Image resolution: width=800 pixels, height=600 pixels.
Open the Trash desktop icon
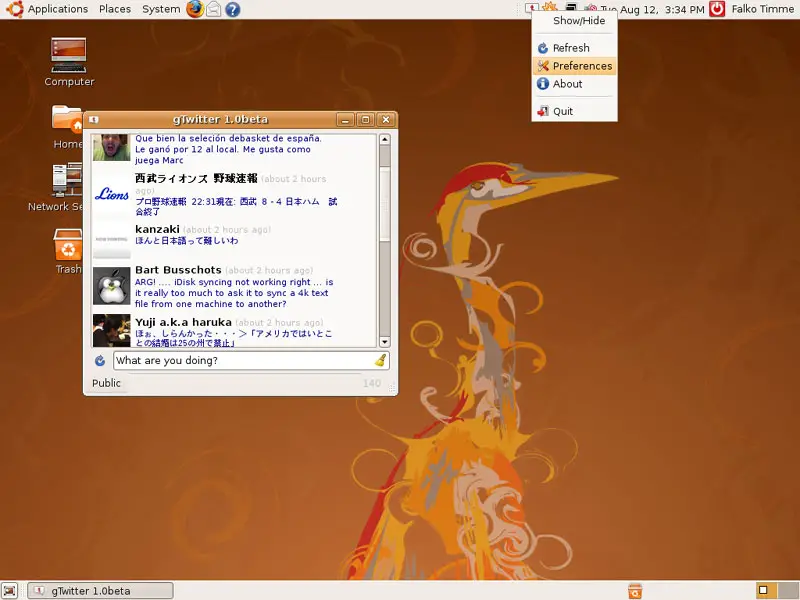click(68, 251)
